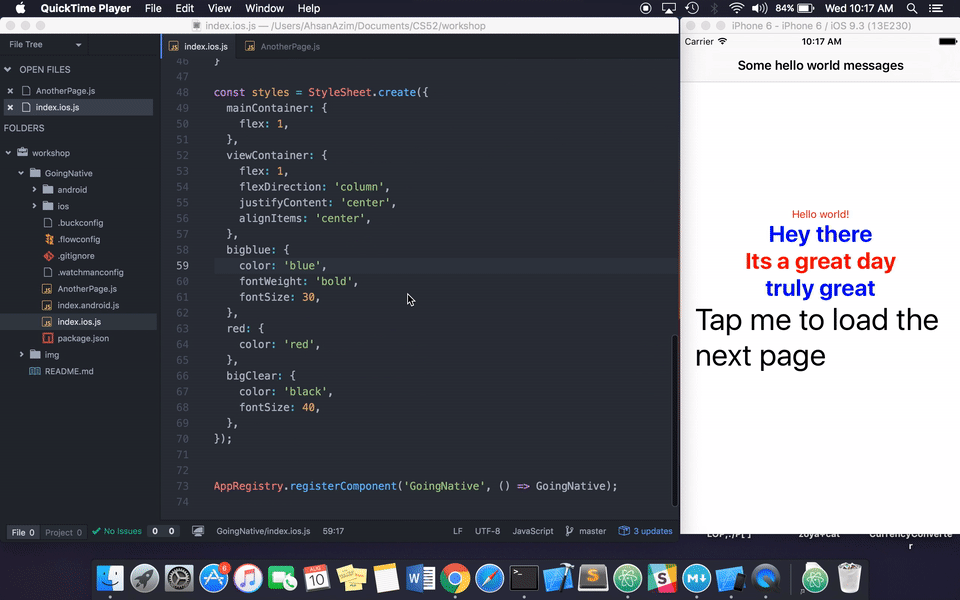Close index.ios.js in open files
The image size is (960, 600).
10,107
